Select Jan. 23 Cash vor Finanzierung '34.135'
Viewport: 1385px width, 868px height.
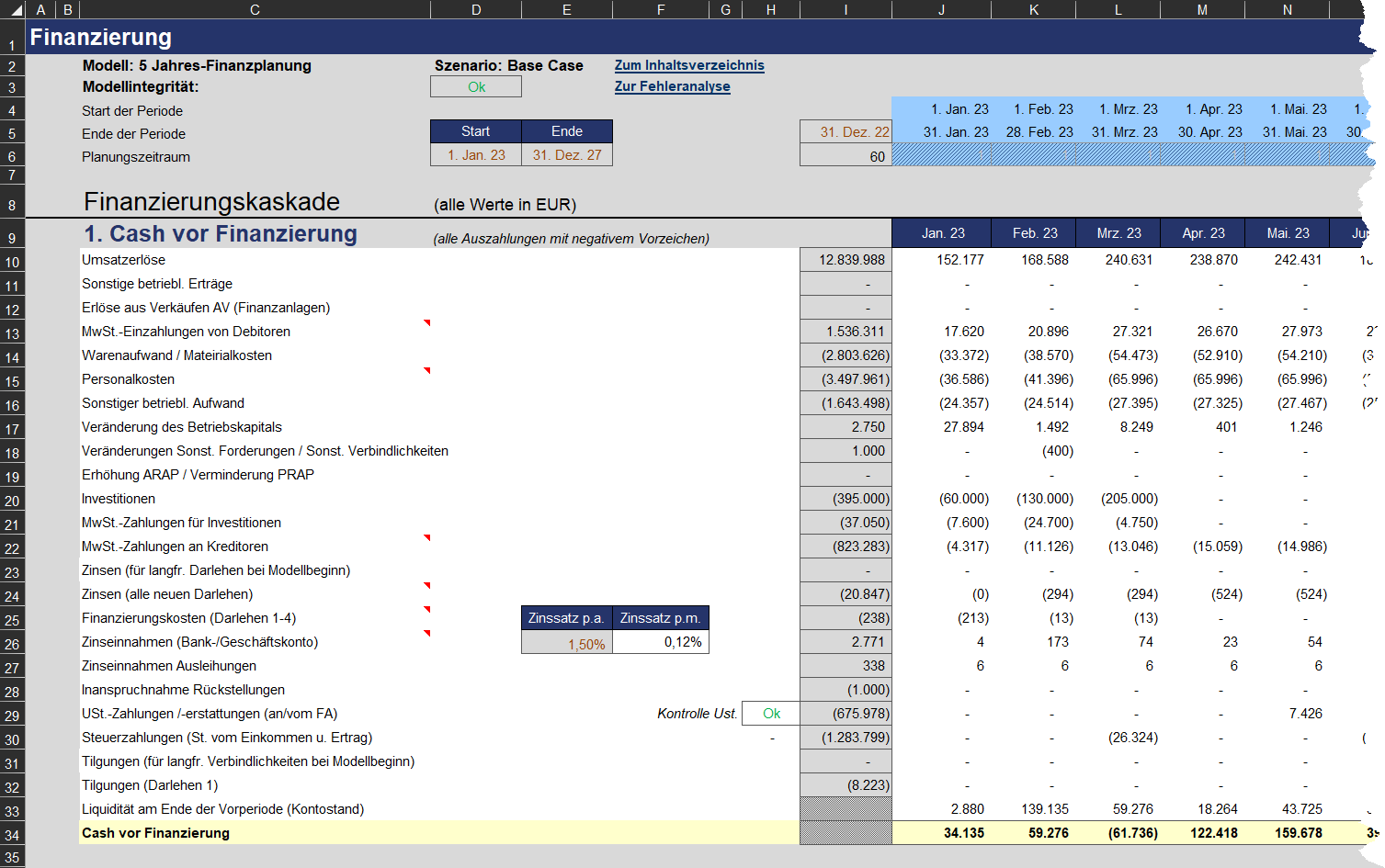[941, 833]
